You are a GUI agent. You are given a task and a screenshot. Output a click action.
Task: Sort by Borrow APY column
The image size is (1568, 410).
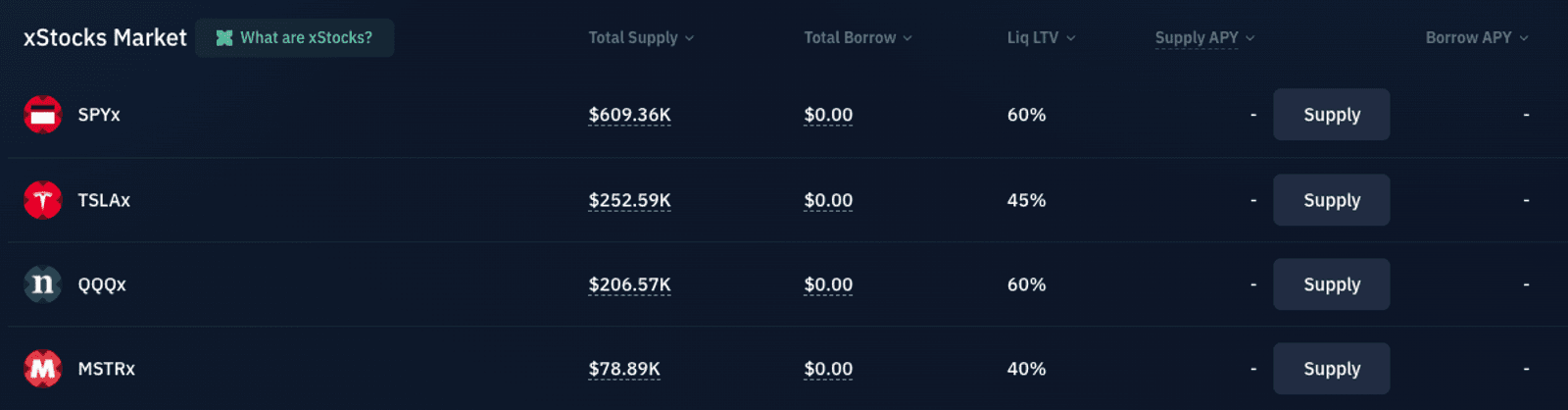click(1476, 37)
